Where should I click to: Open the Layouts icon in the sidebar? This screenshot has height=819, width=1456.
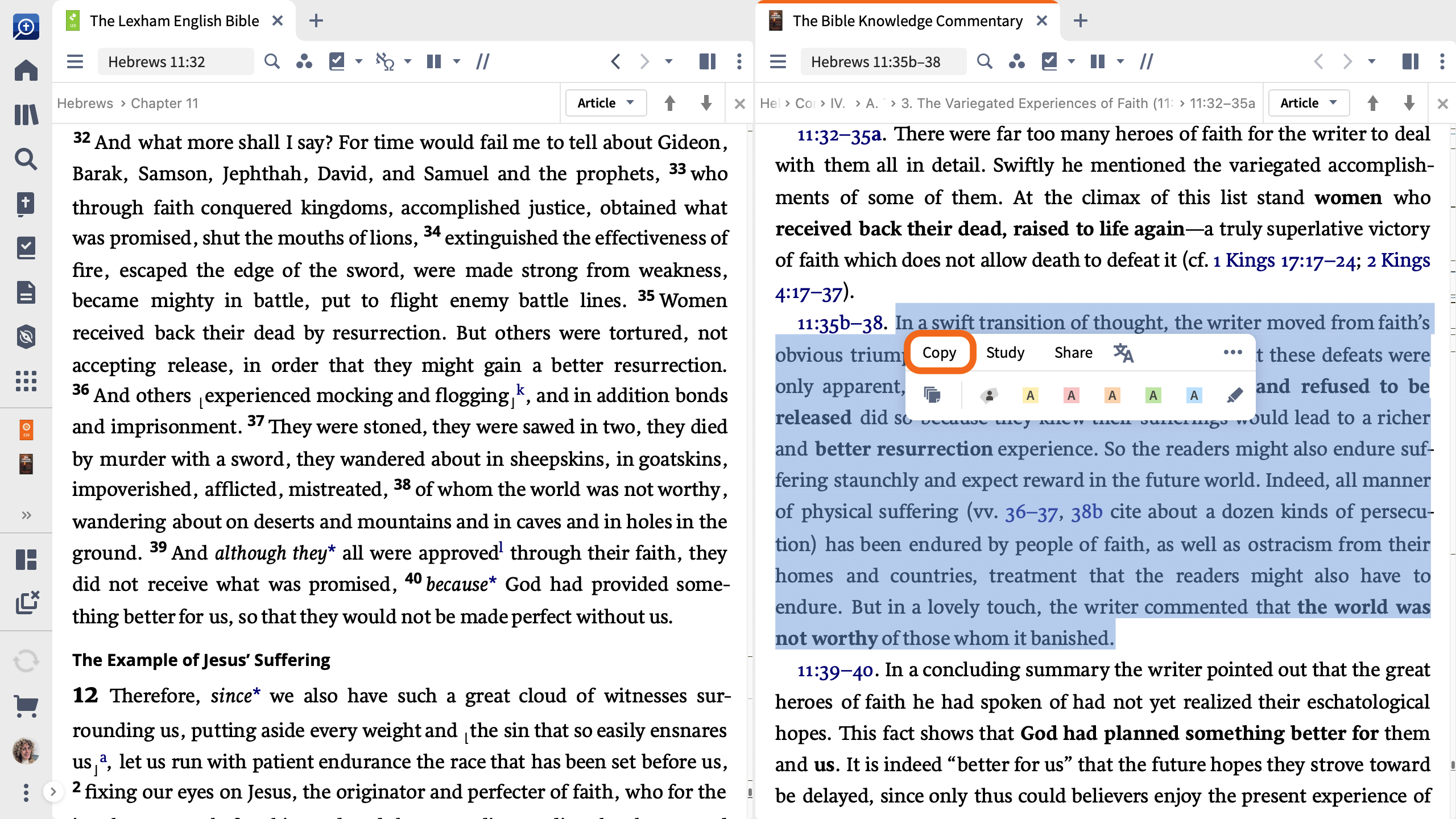click(26, 560)
